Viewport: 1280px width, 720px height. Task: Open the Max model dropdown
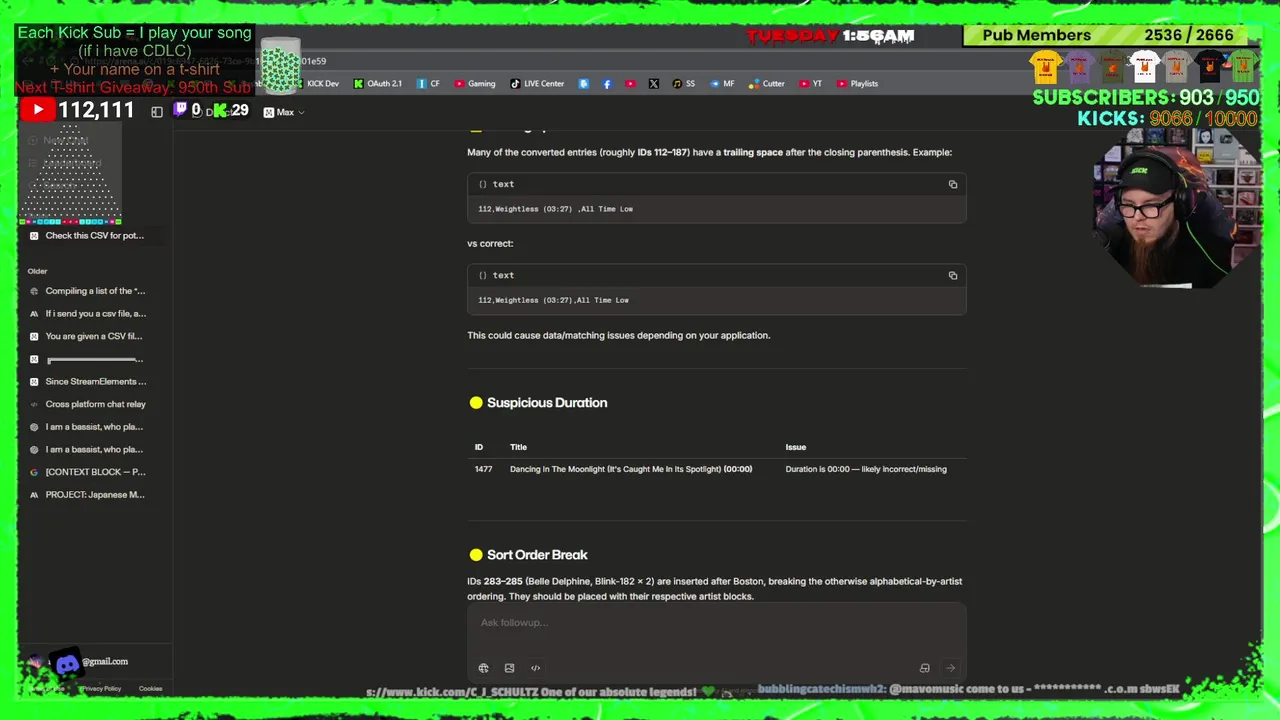[x=284, y=112]
